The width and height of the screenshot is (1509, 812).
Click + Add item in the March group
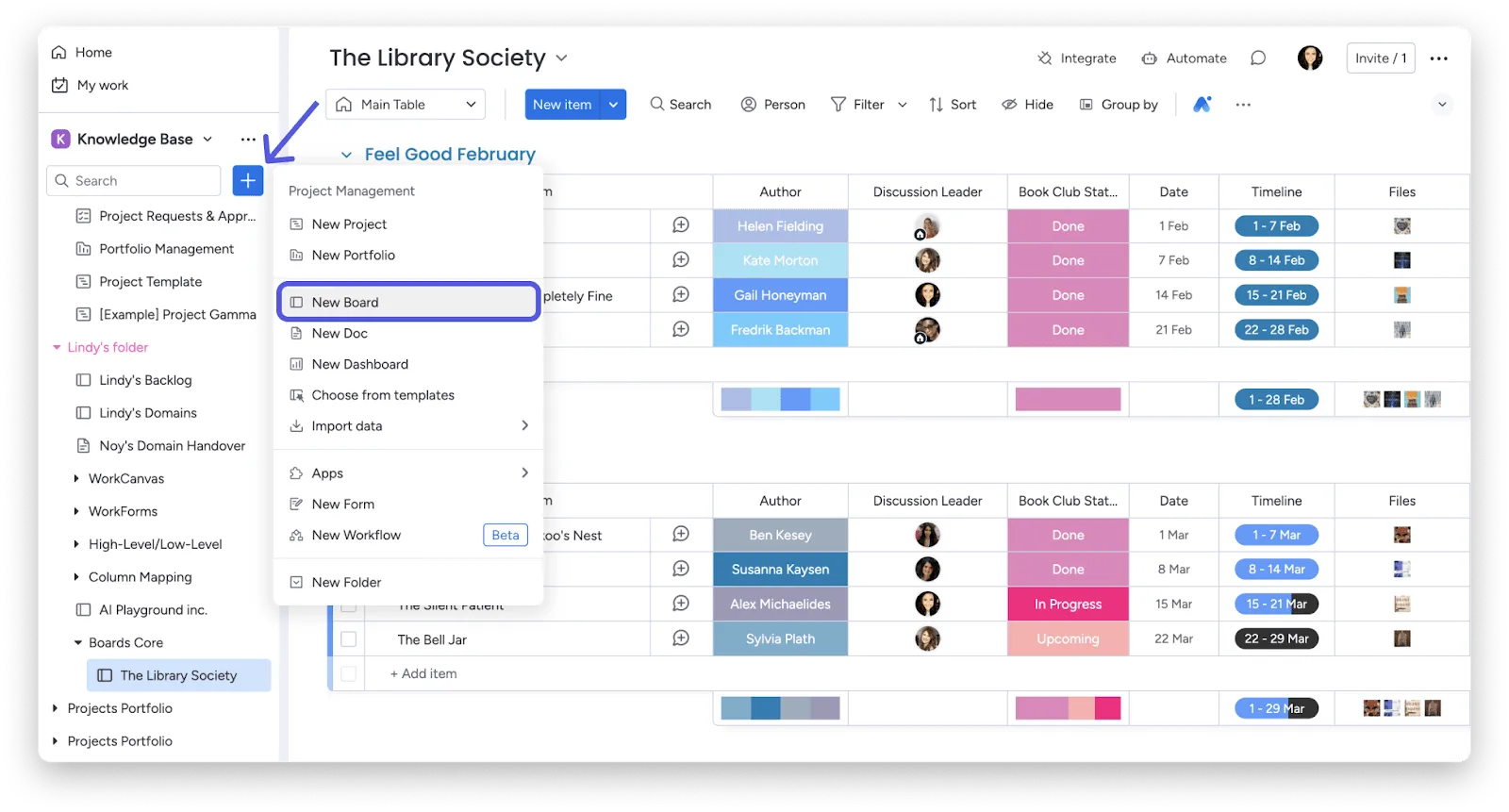pos(423,673)
